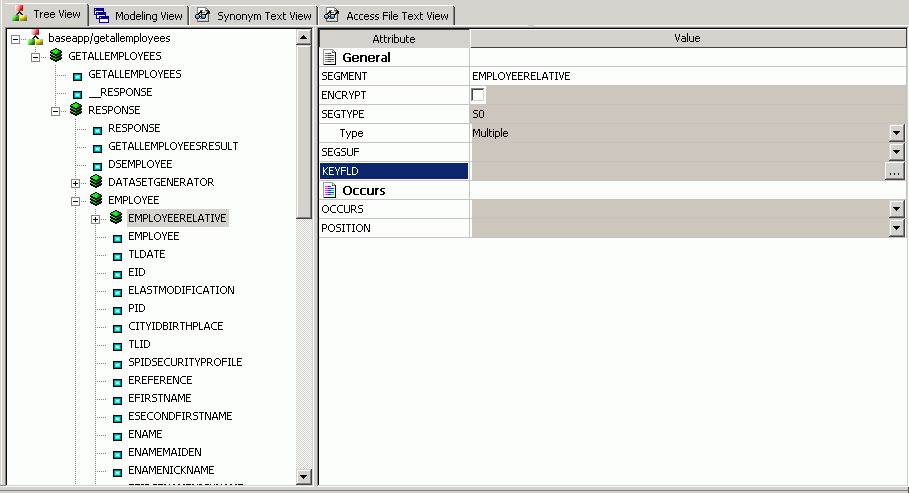Open the Synonym Text View tab

254,16
